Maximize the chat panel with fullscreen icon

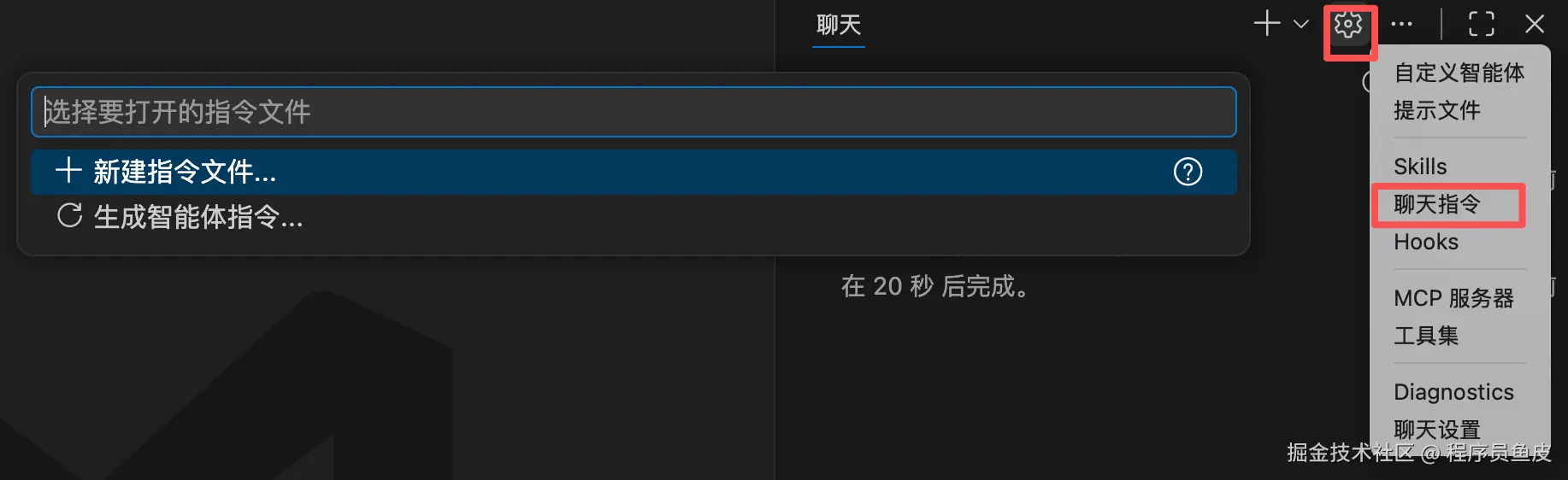(1482, 24)
